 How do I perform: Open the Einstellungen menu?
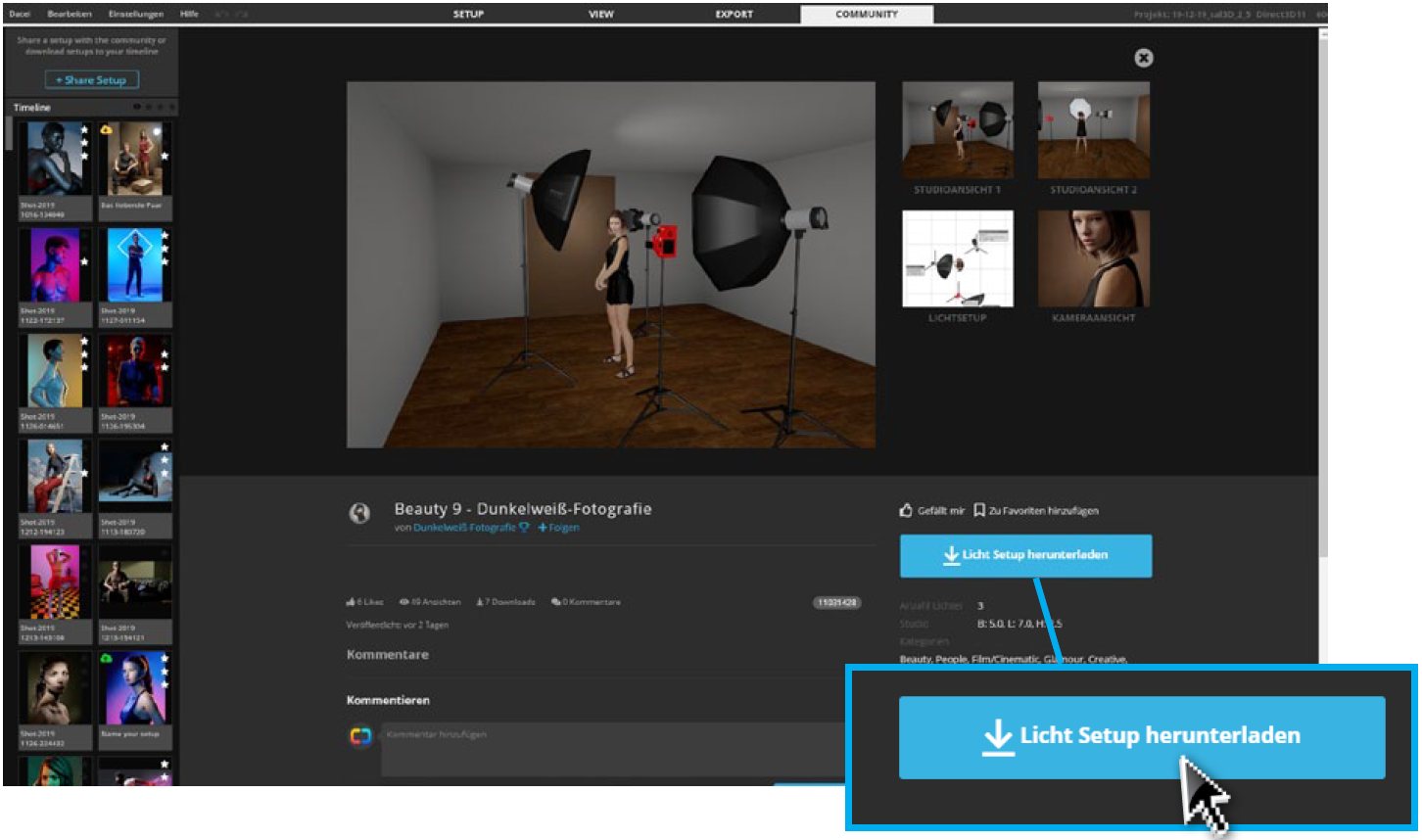(x=135, y=14)
